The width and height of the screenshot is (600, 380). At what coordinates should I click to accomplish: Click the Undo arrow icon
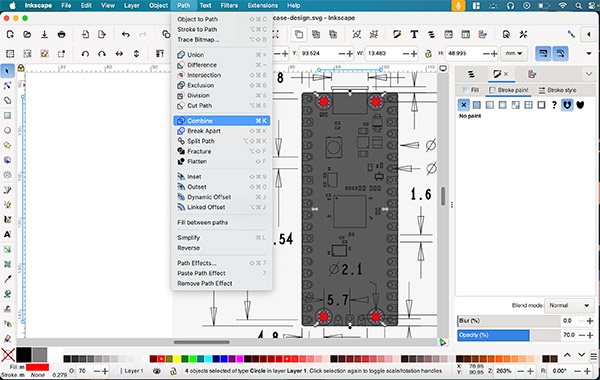(126, 34)
